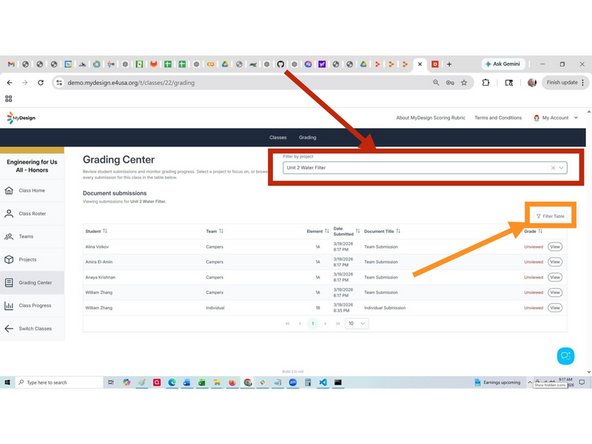Click the MyDesign logo

(21, 118)
